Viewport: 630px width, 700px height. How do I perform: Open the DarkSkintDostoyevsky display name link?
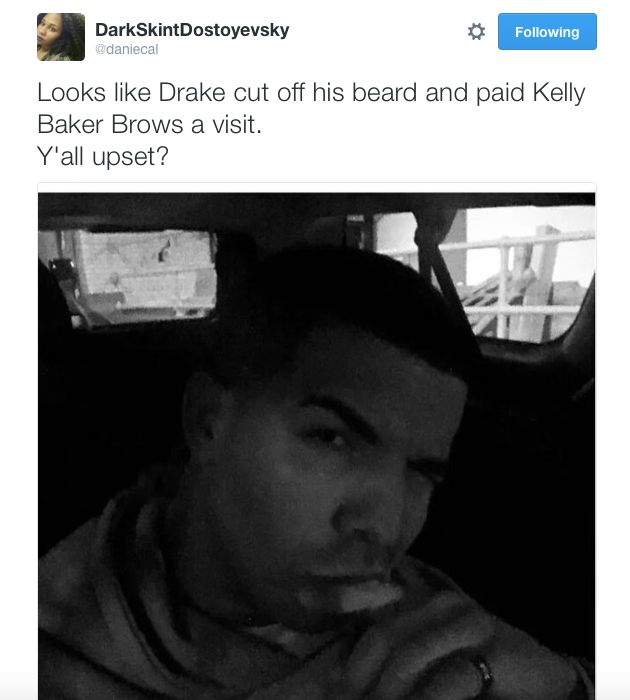tap(192, 30)
